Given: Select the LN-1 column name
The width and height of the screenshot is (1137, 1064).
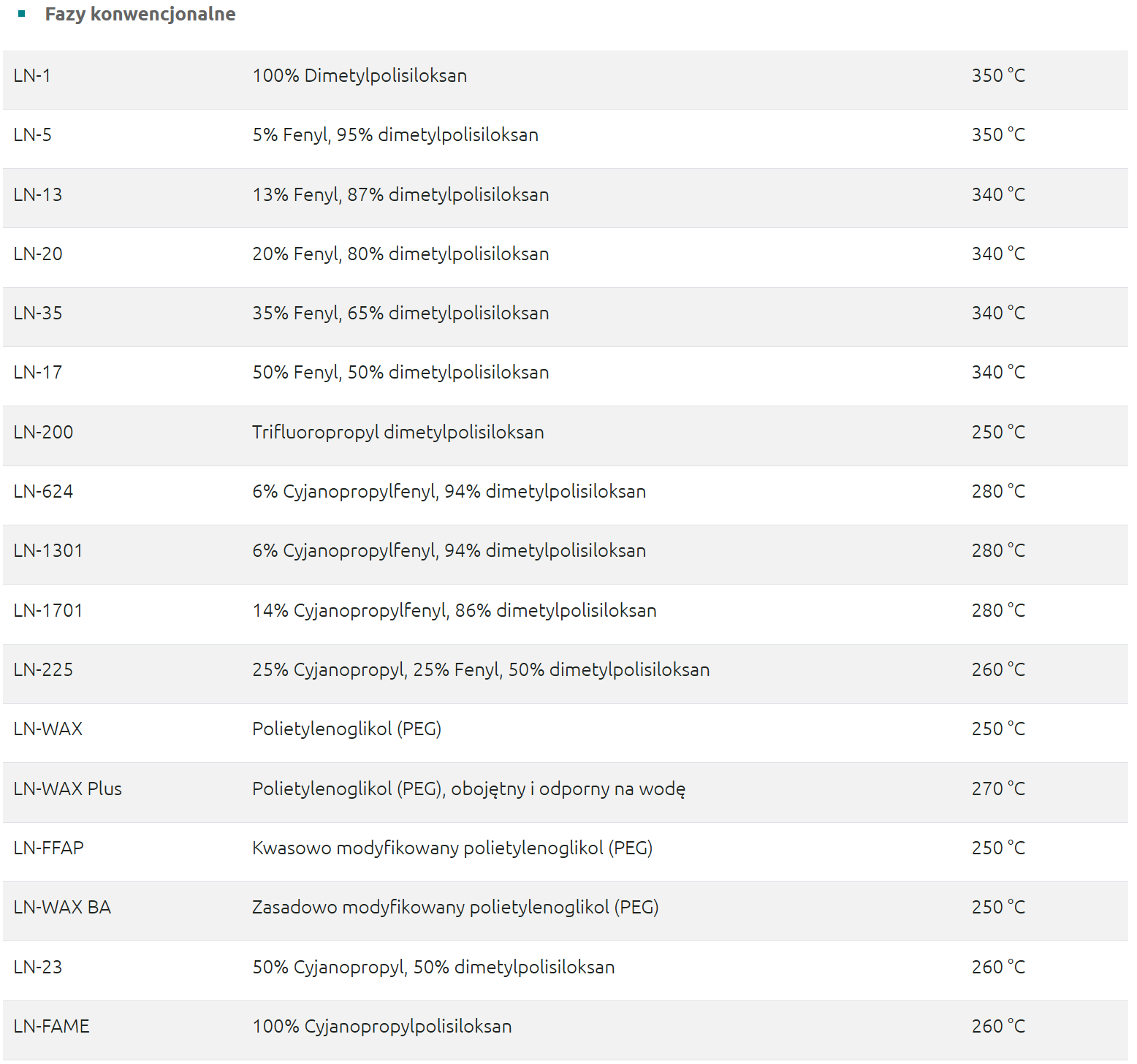Looking at the screenshot, I should tap(32, 75).
